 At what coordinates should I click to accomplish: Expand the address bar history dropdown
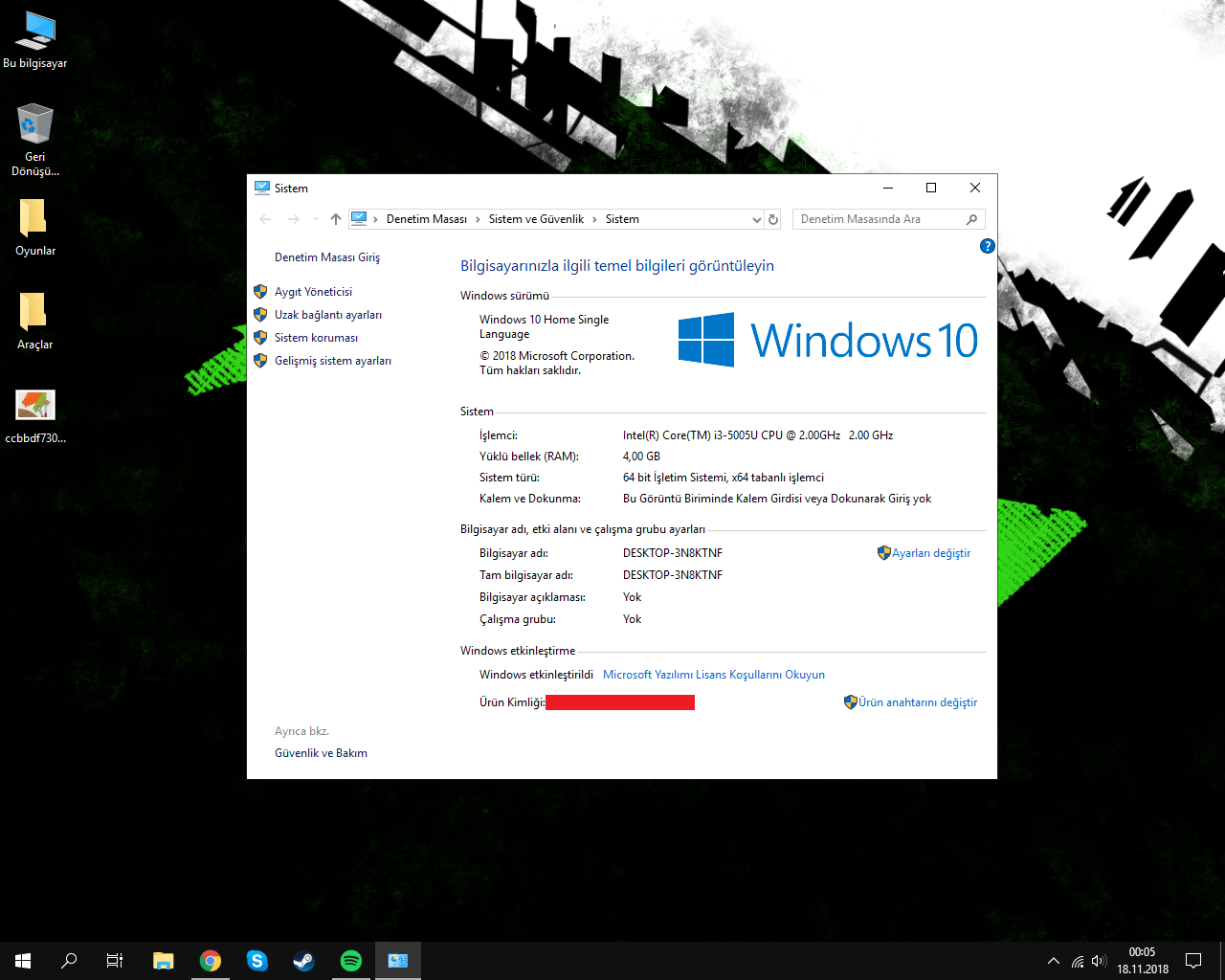(x=756, y=219)
